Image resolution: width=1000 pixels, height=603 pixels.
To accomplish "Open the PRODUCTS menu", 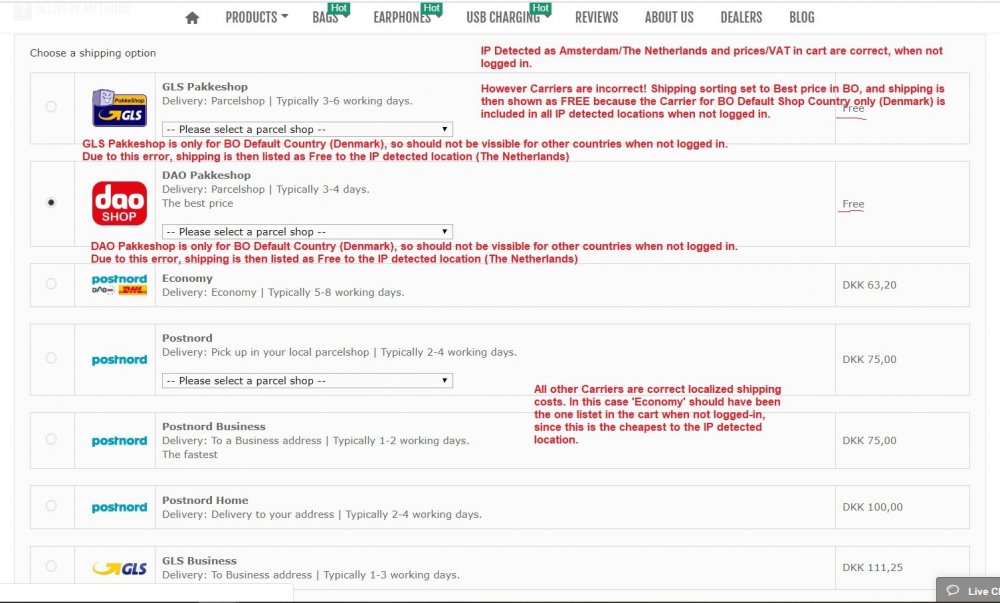I will [x=256, y=17].
